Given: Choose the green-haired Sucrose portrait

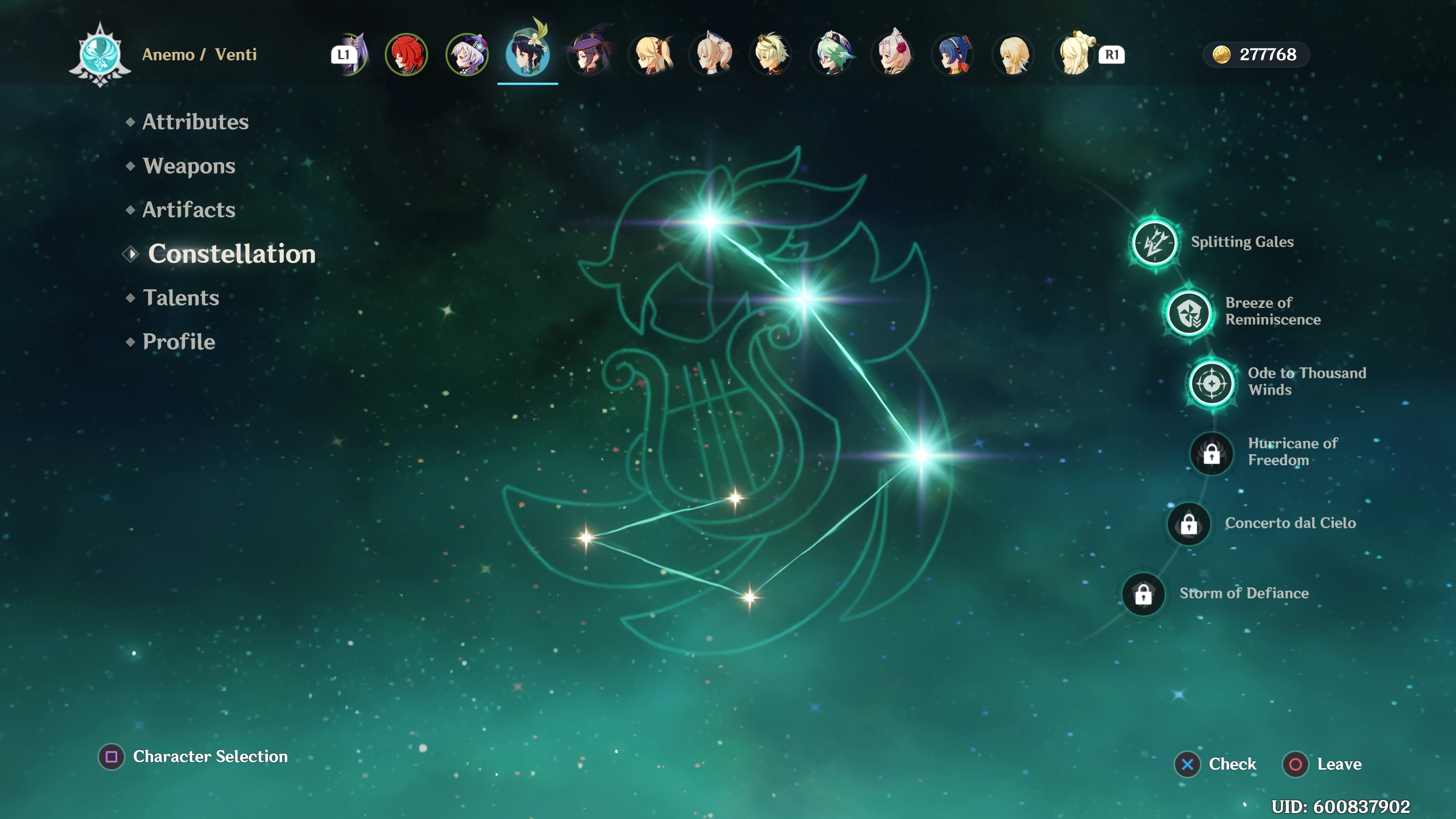Looking at the screenshot, I should tap(833, 55).
